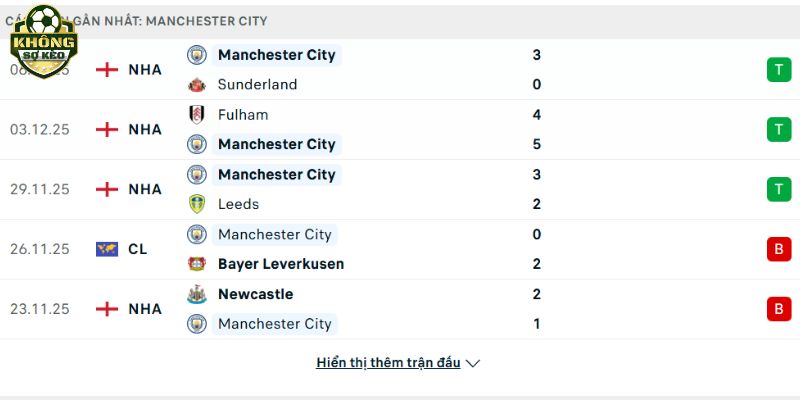The height and width of the screenshot is (400, 800).
Task: Open the Fulham team name link
Action: (243, 115)
